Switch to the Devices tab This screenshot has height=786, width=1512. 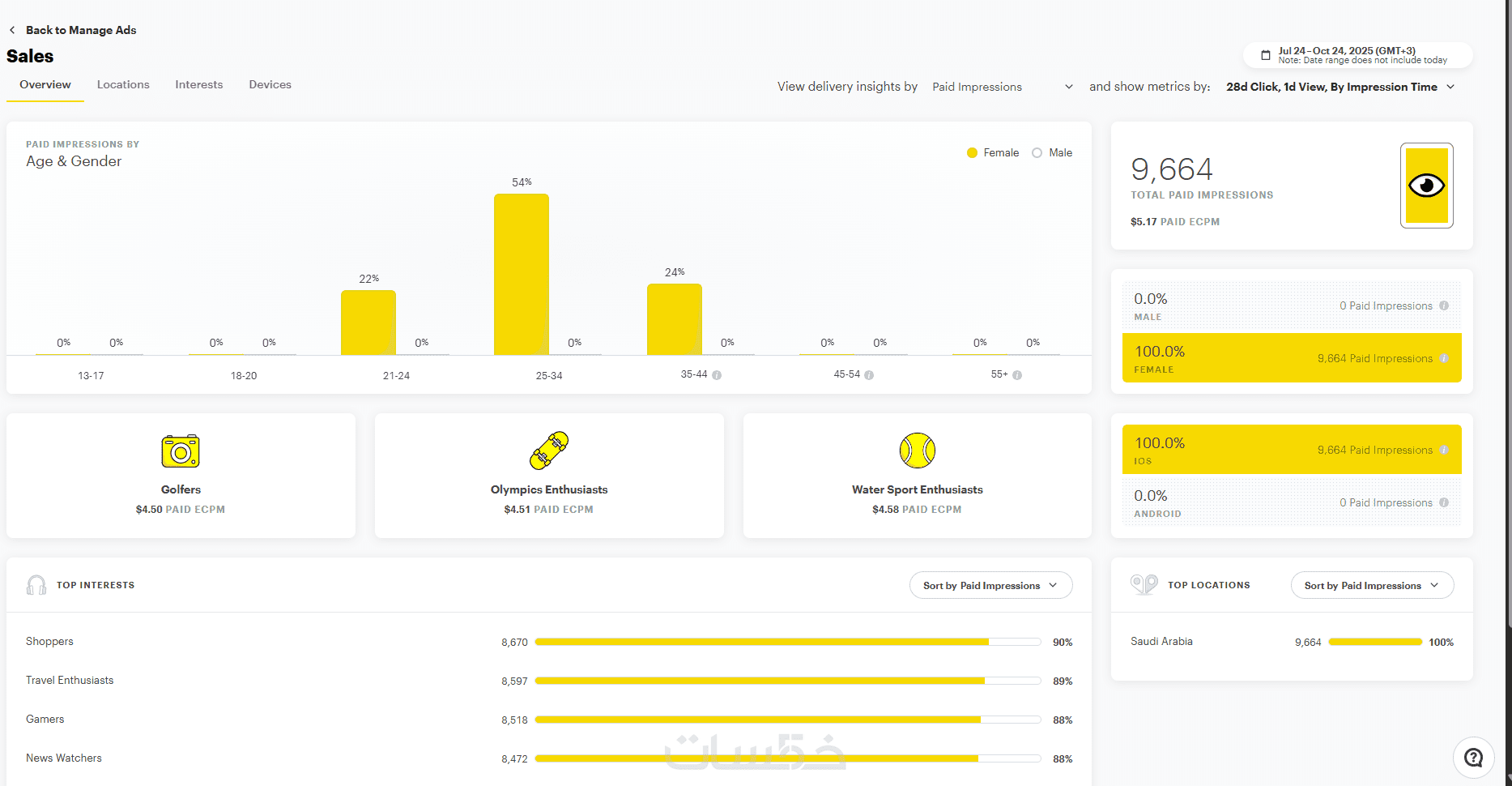click(x=270, y=84)
